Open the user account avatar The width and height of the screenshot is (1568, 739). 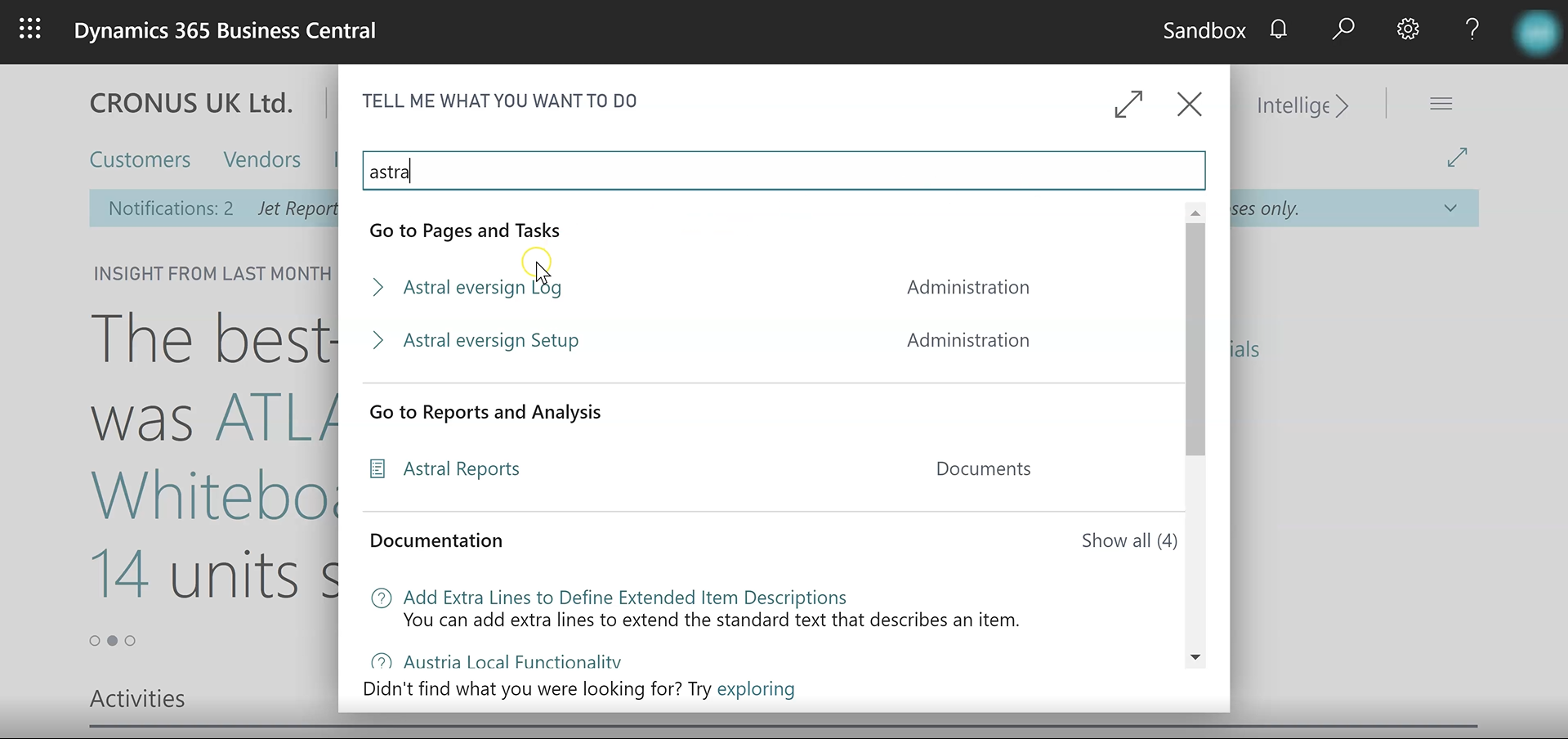(1536, 33)
